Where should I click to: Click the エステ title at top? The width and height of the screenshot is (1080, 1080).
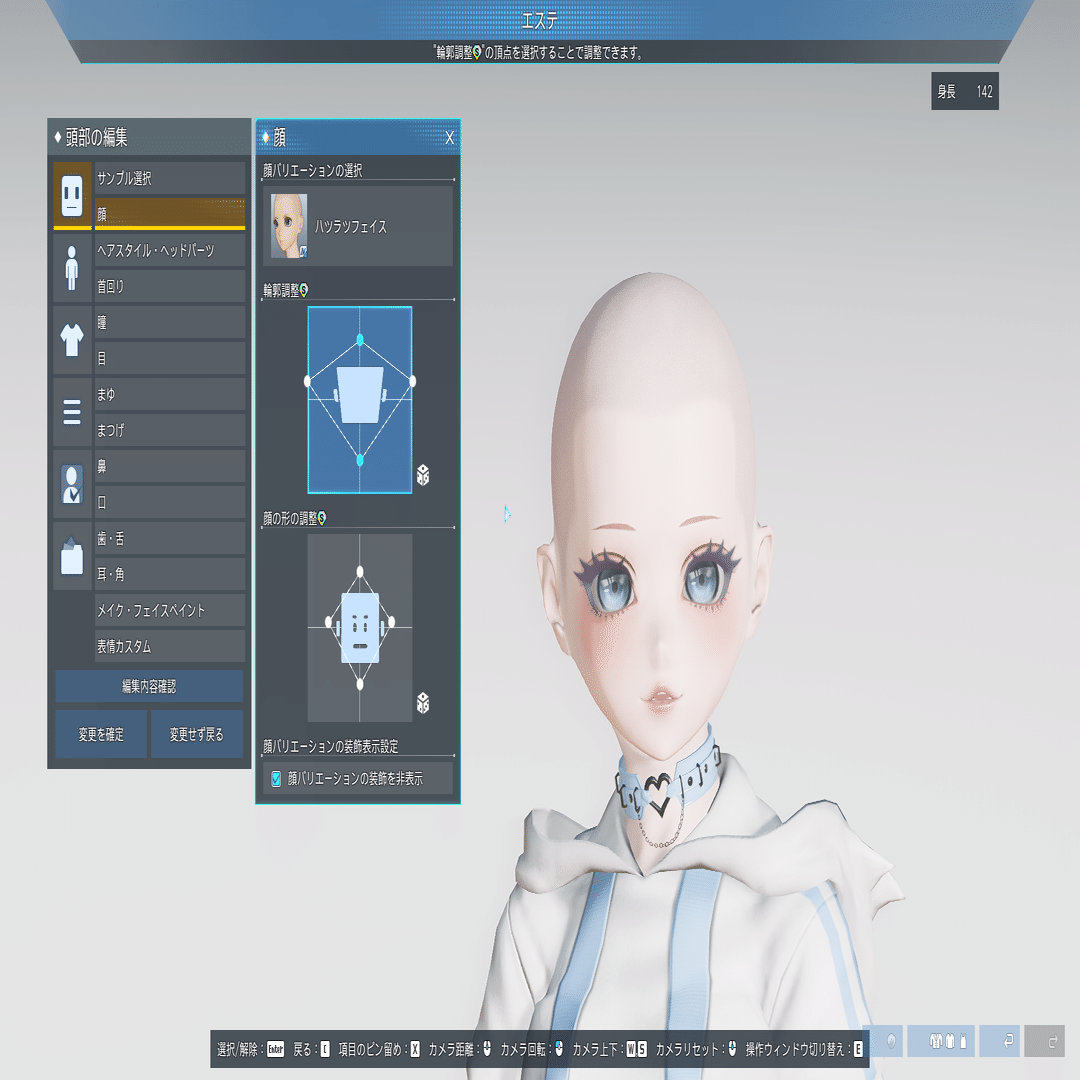[x=539, y=21]
